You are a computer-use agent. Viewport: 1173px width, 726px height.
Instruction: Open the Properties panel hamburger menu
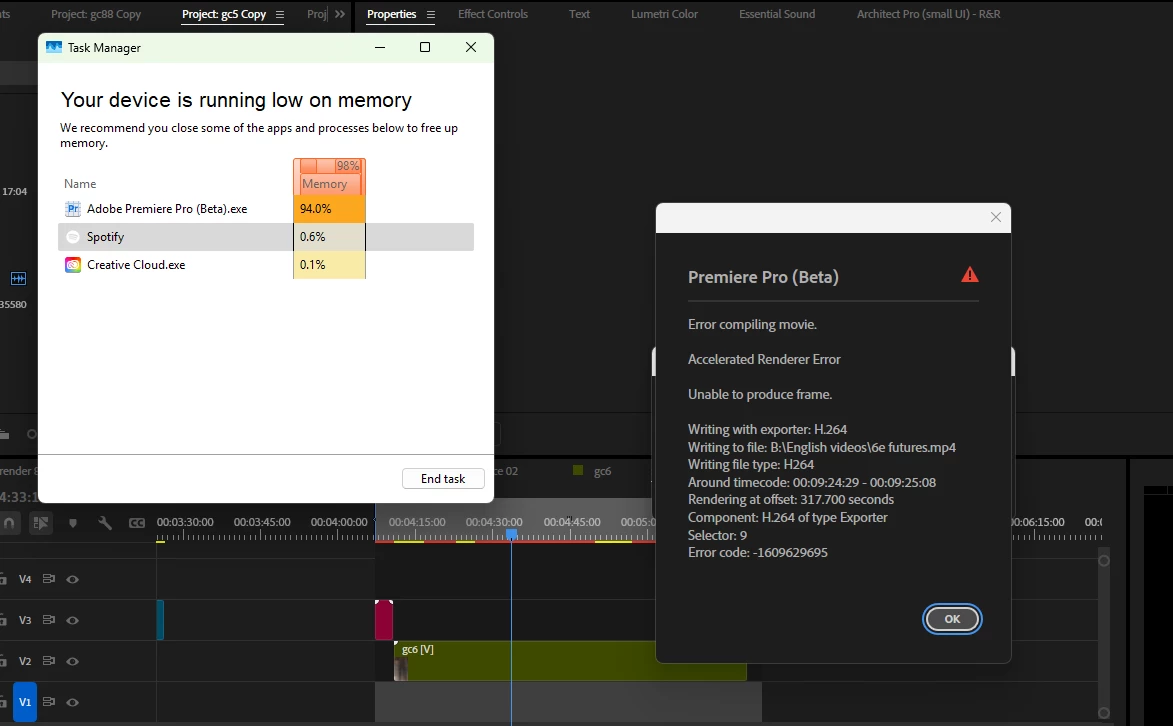[430, 14]
